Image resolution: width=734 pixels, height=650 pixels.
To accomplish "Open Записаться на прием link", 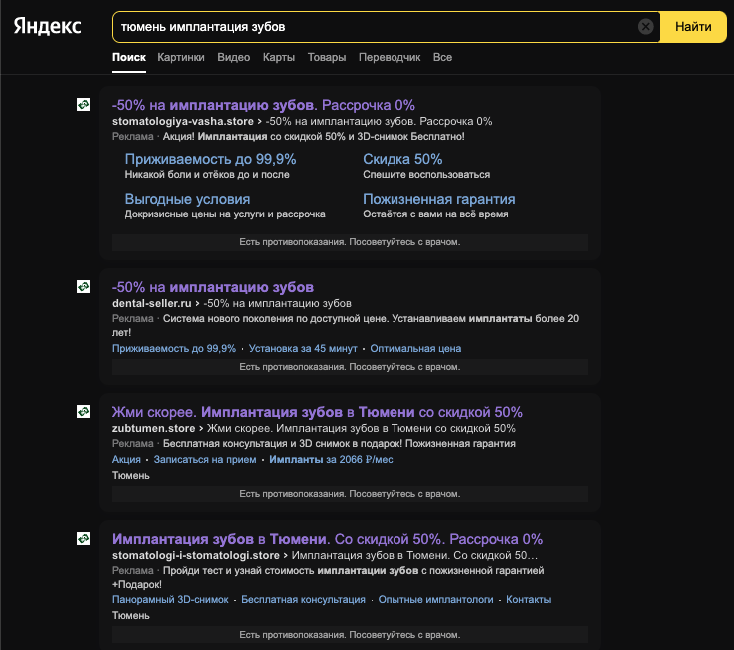I will pyautogui.click(x=205, y=460).
